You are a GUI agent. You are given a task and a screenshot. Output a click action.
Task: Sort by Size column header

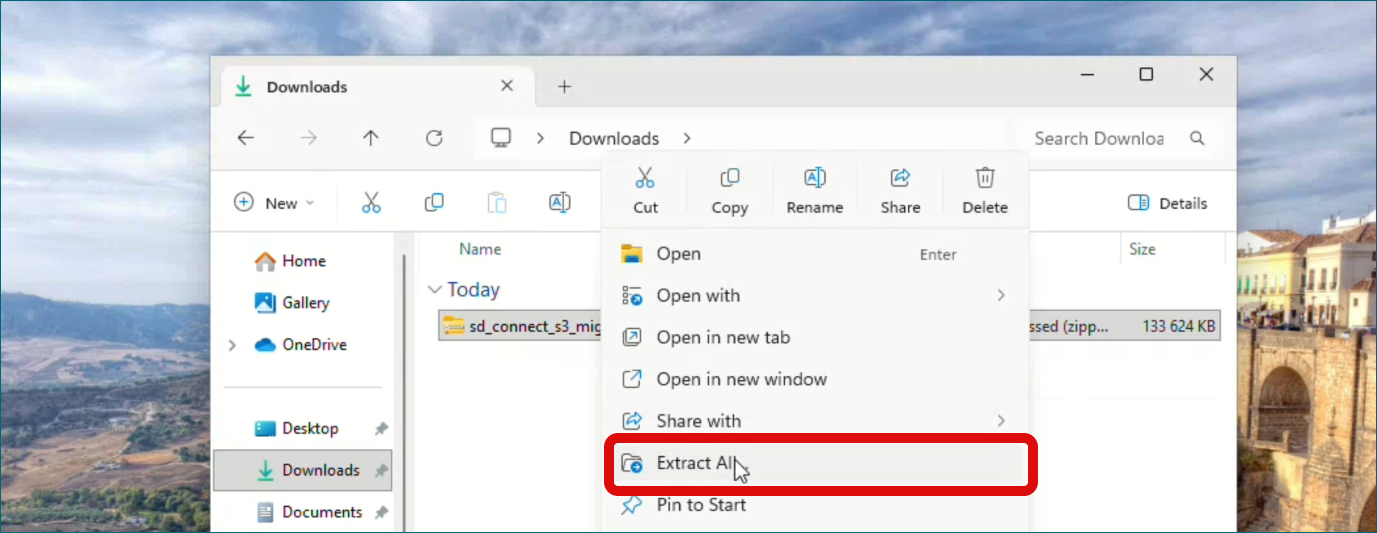pyautogui.click(x=1142, y=249)
